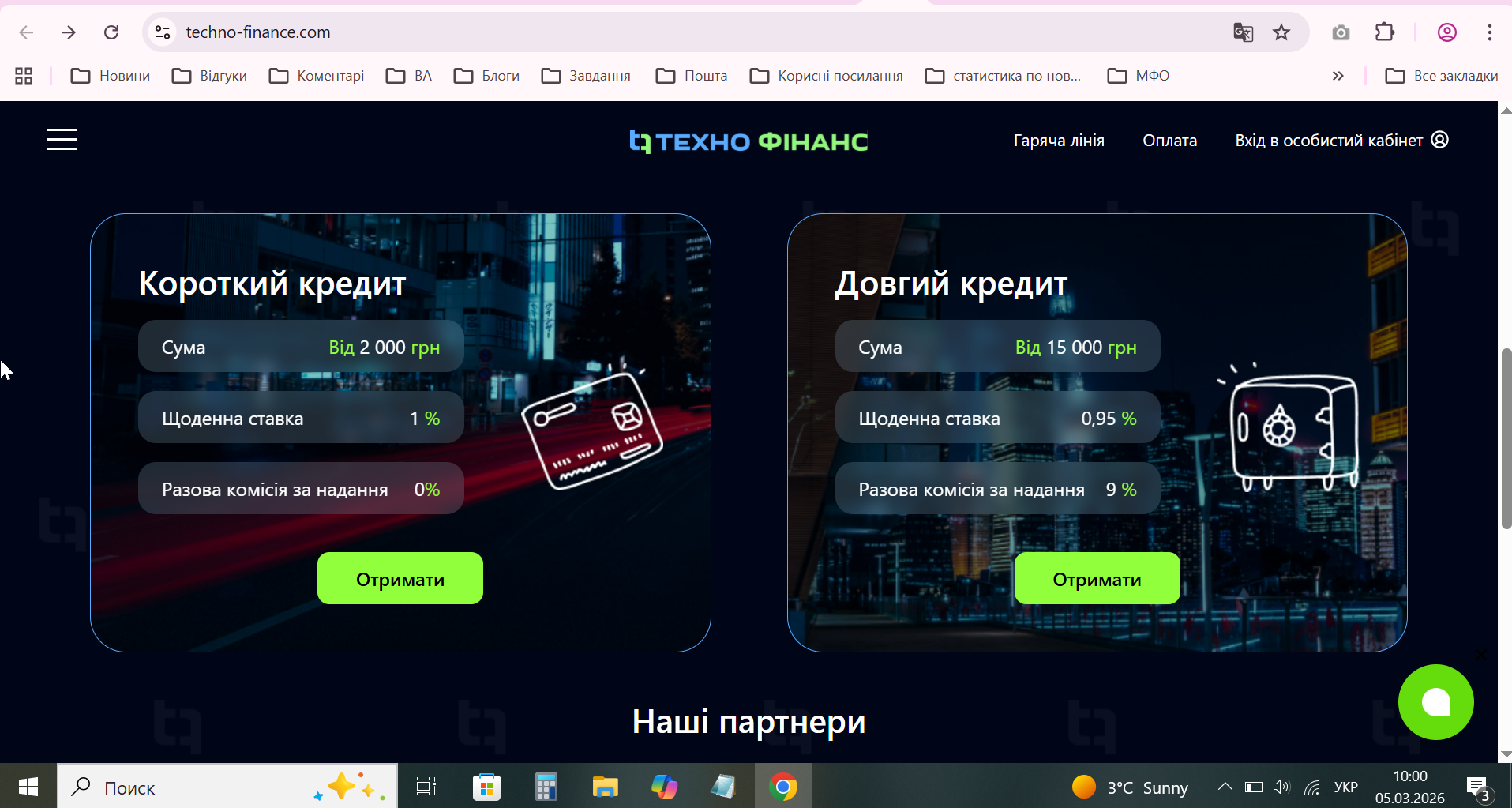
Task: Open the Коментарі bookmark folder
Action: point(317,76)
